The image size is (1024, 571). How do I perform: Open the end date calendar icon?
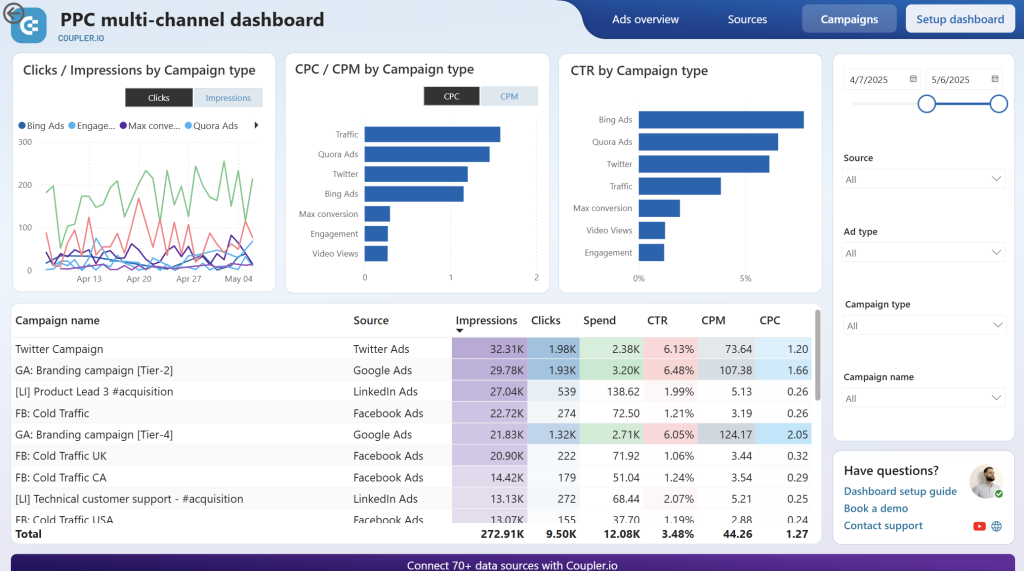click(x=995, y=79)
